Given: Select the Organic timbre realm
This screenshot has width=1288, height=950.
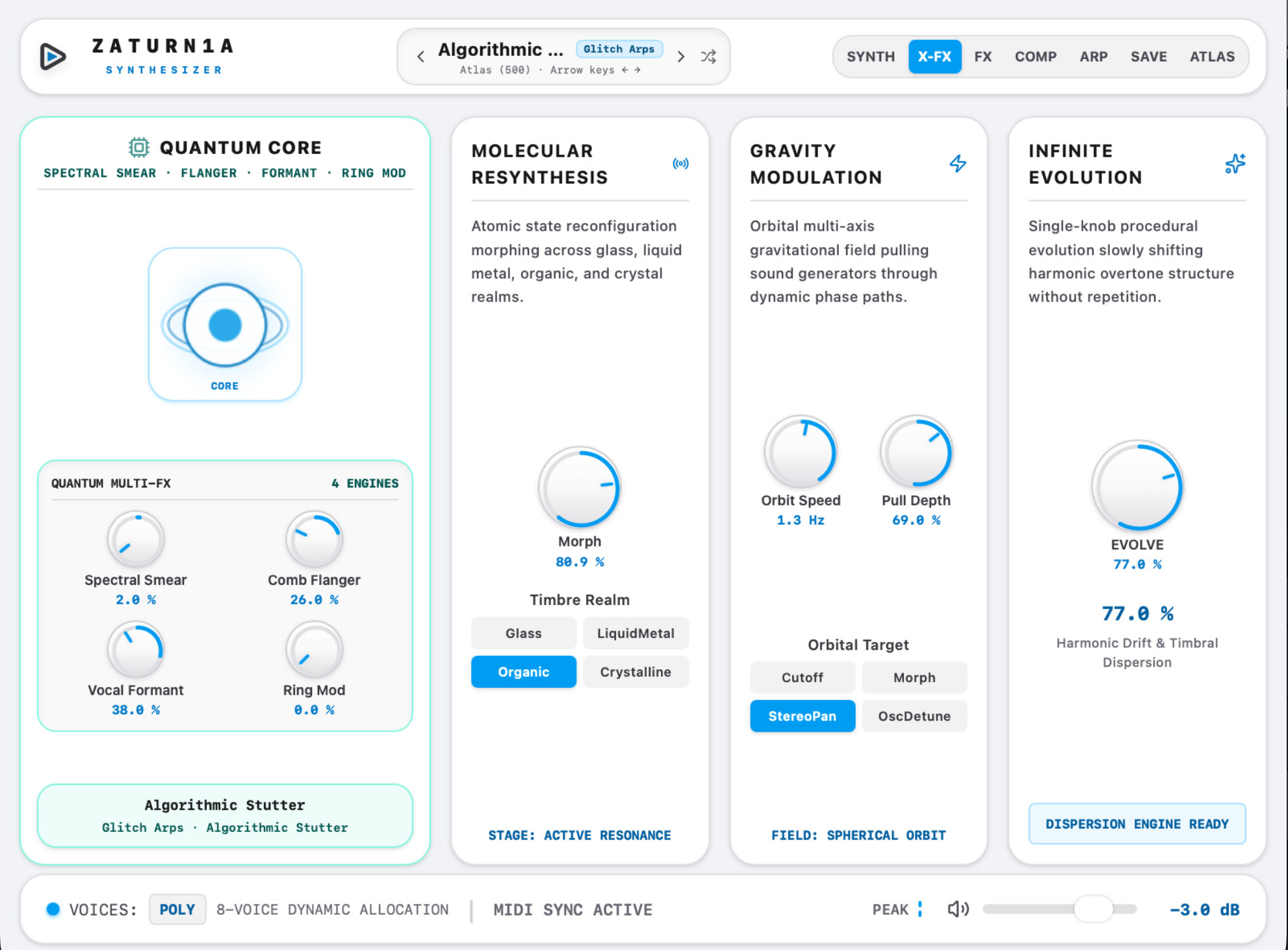Looking at the screenshot, I should (x=523, y=672).
